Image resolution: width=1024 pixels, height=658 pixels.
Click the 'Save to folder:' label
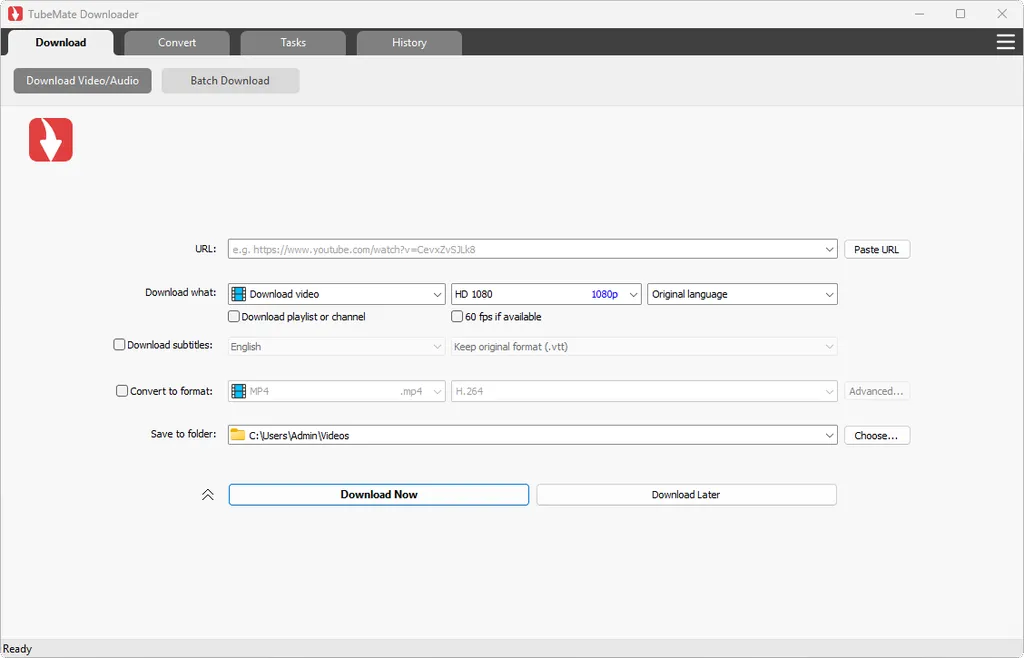(184, 434)
